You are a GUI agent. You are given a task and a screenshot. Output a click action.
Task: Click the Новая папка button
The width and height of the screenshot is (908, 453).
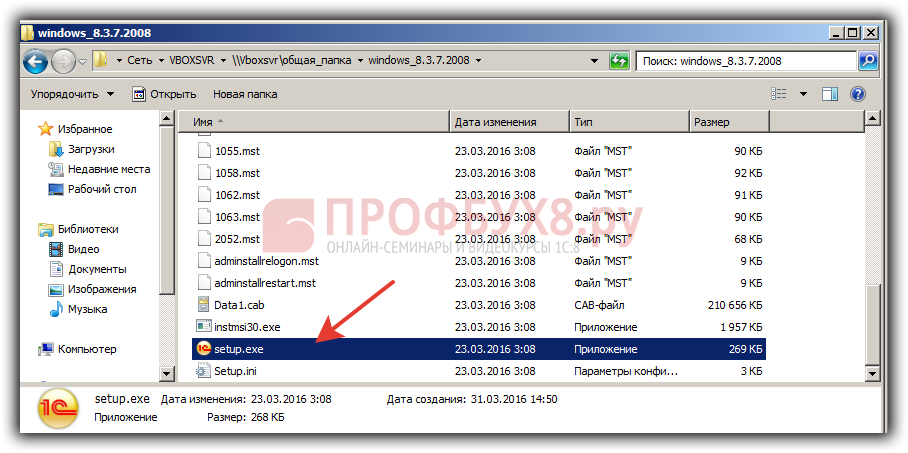click(x=245, y=94)
